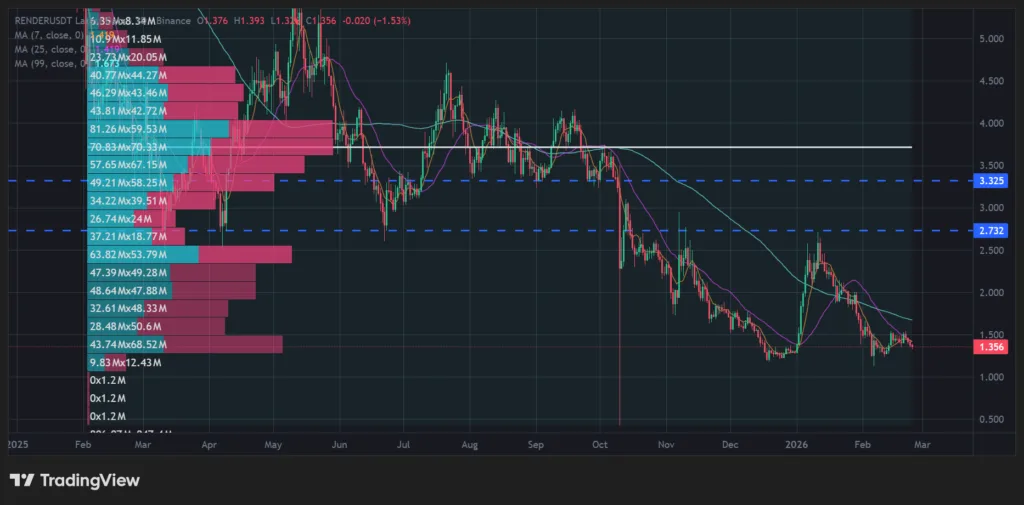This screenshot has width=1024, height=505.
Task: Click volume profile row 23.73Mx20.05M
Action: coord(125,57)
